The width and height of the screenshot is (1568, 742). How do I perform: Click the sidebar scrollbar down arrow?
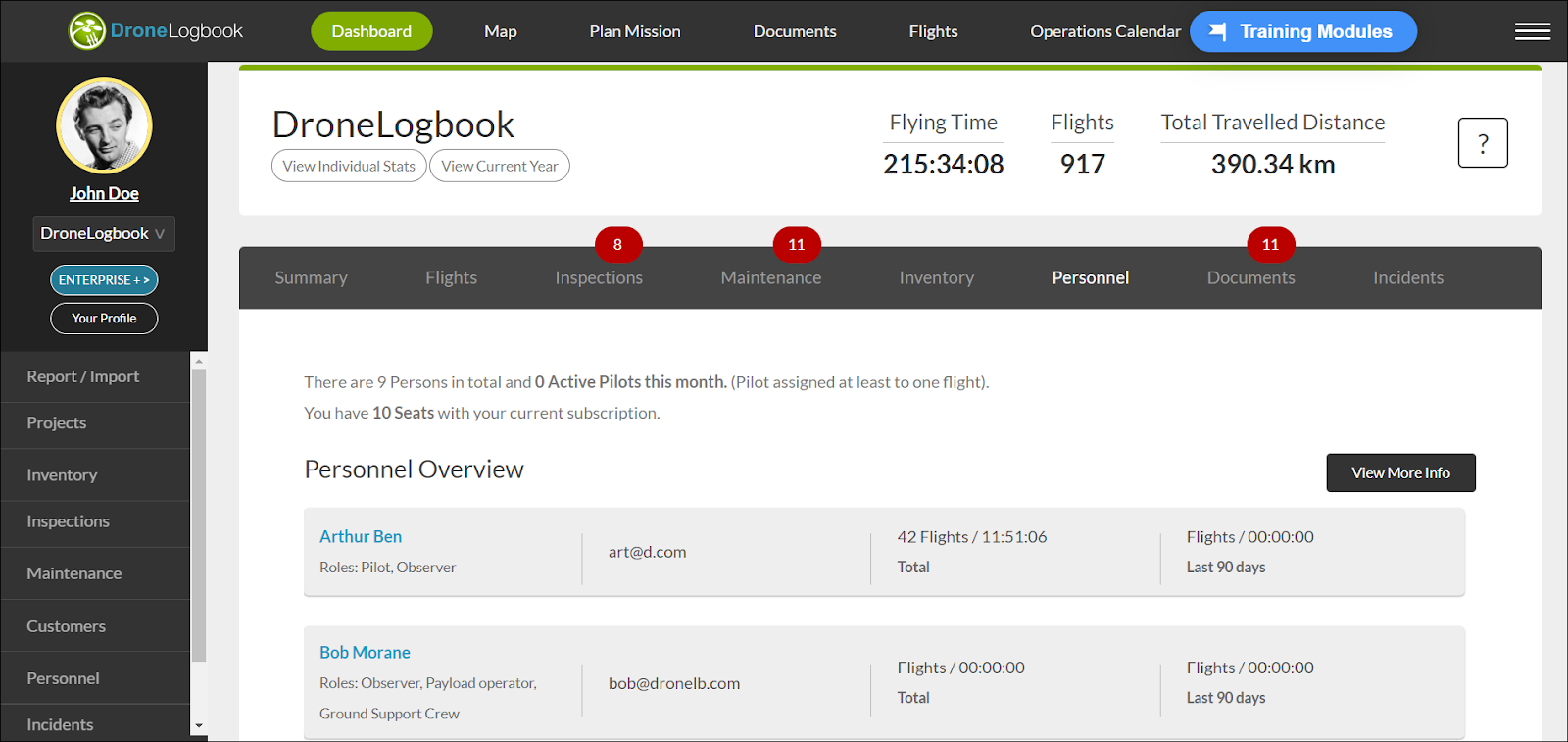[x=199, y=726]
